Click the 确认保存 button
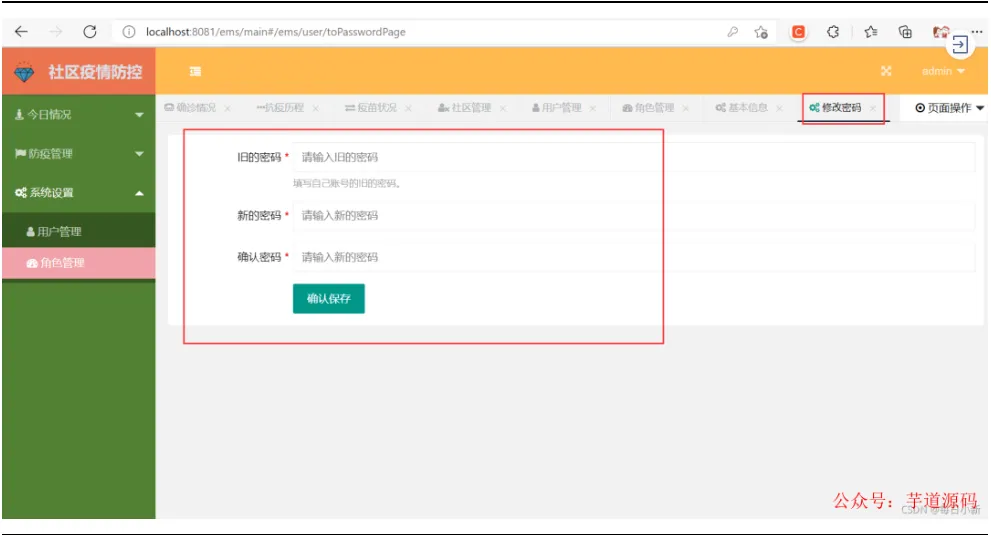Viewport: 991px width, 536px height. click(329, 298)
